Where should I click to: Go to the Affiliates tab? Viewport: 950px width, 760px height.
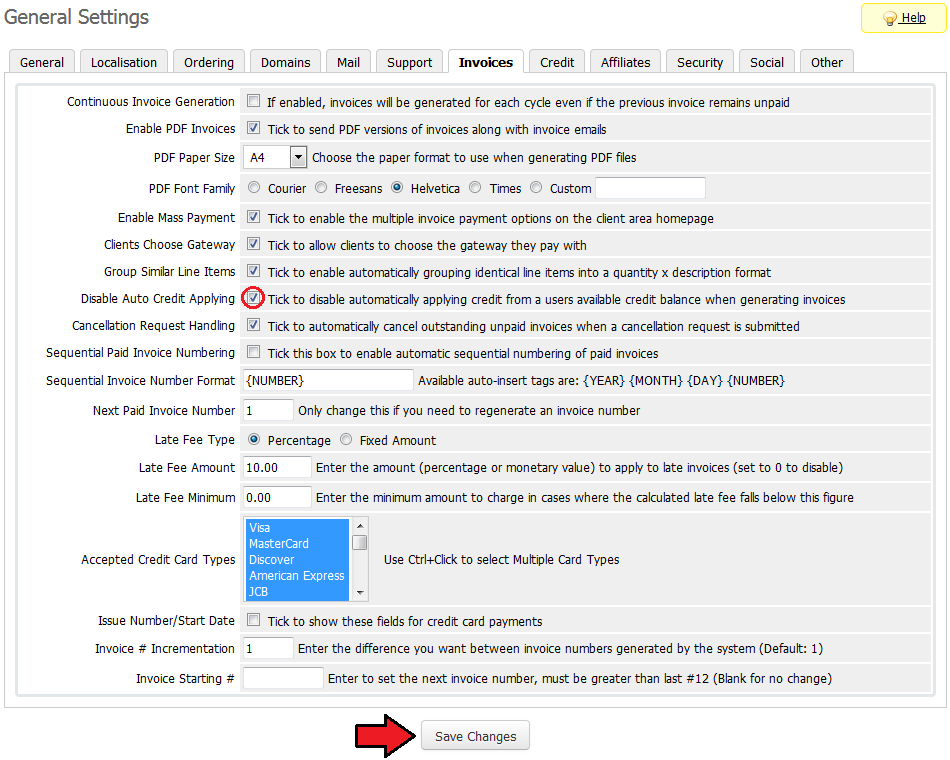[x=625, y=62]
